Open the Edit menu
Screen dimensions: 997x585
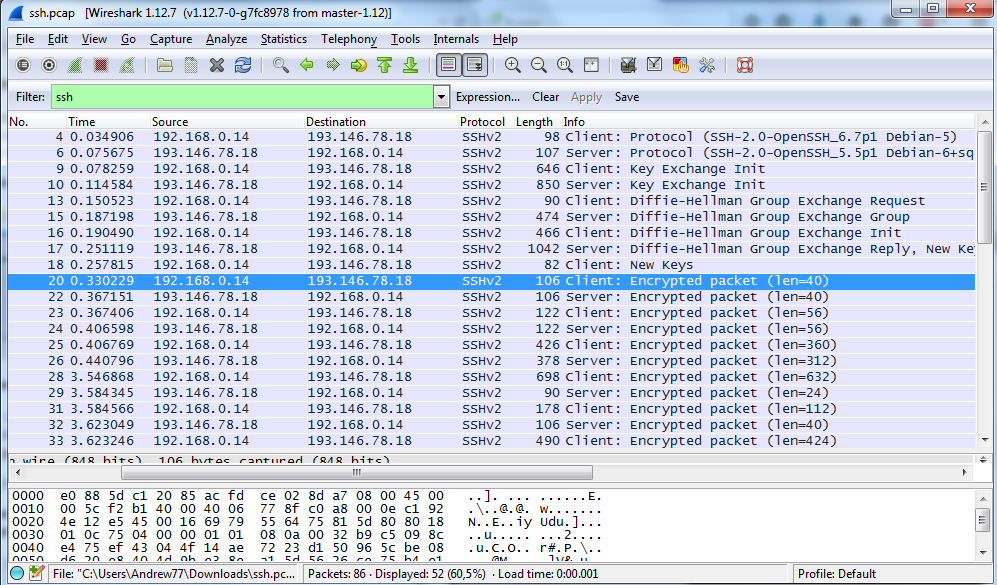point(58,39)
